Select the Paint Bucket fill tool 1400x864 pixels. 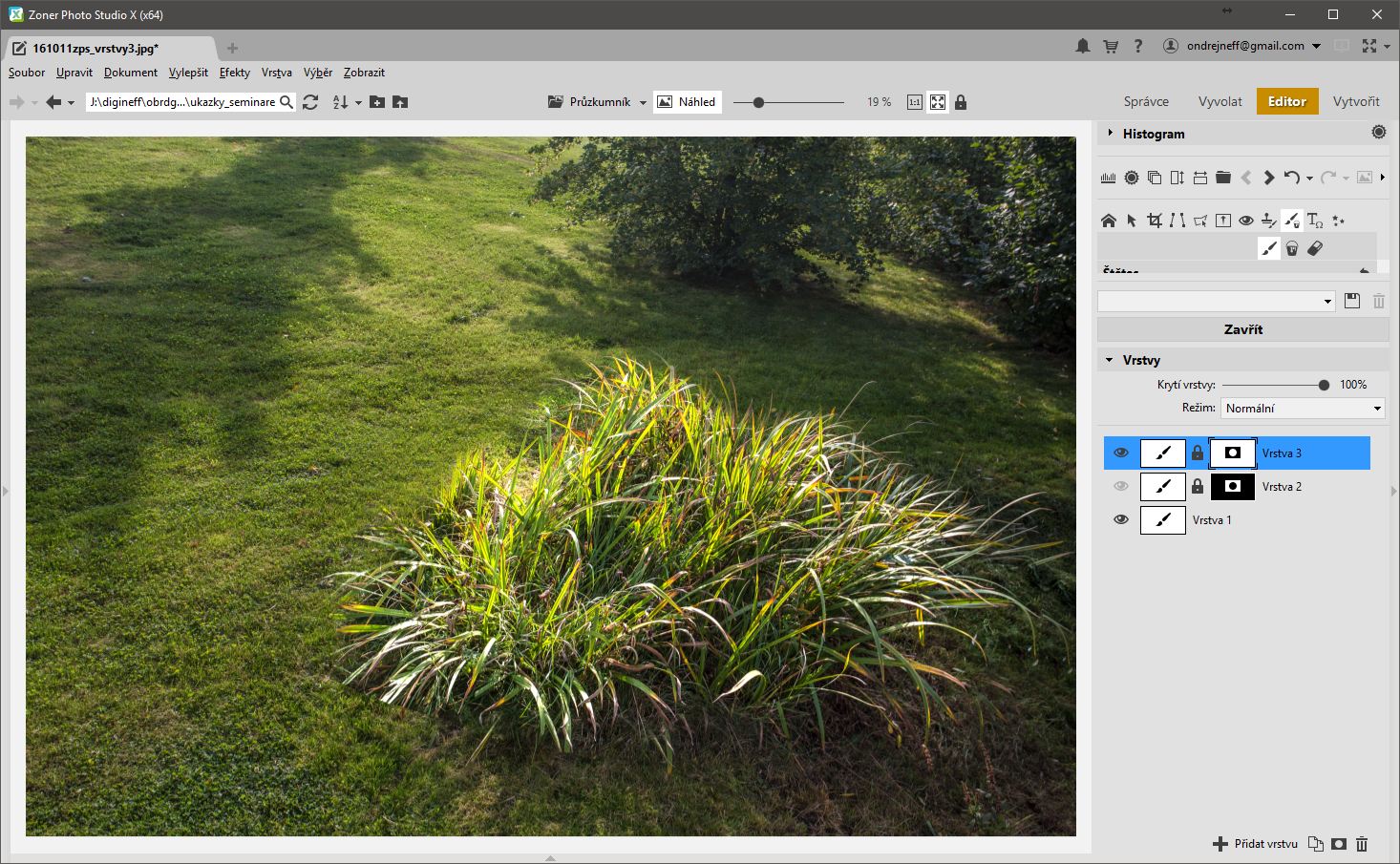[x=1291, y=248]
